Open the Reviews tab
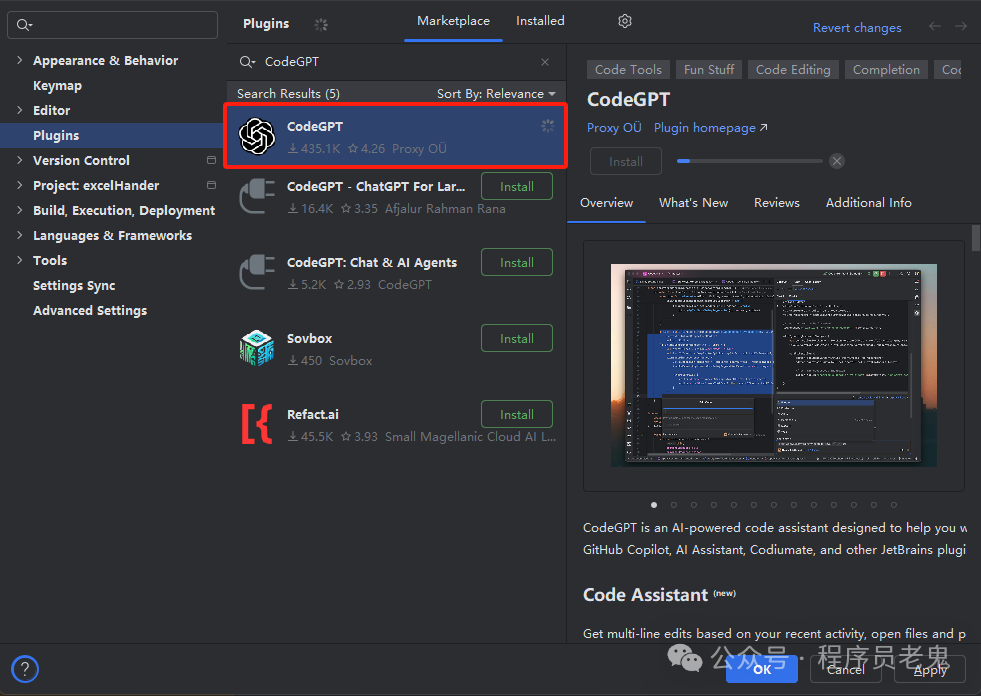981x696 pixels. (x=776, y=203)
